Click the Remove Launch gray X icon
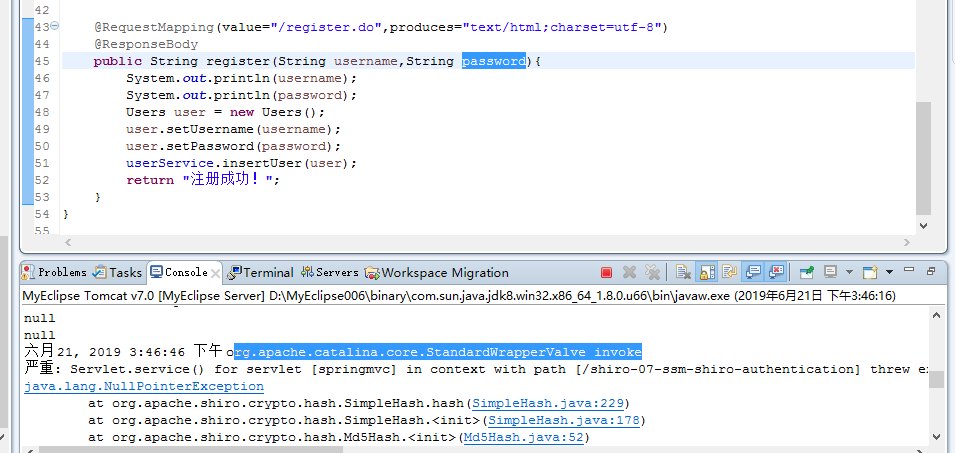955x453 pixels. coord(629,272)
